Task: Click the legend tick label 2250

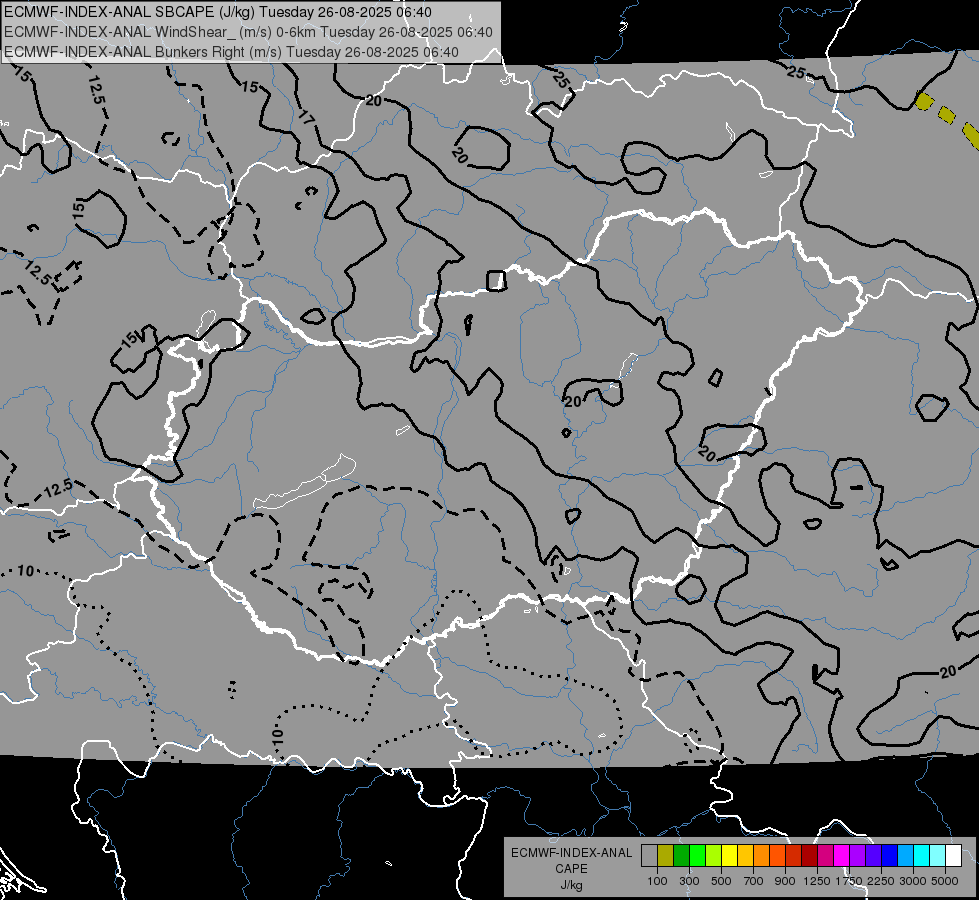Action: (x=881, y=881)
